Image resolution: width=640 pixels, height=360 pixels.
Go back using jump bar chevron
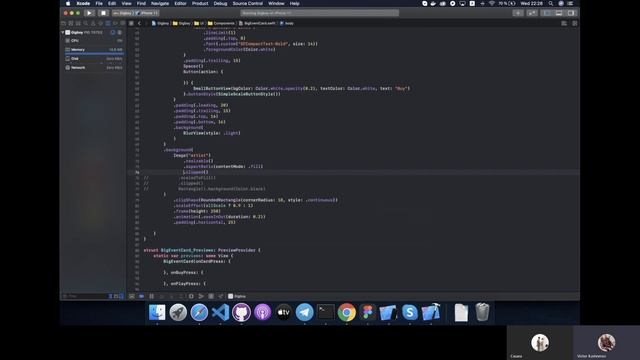coord(140,23)
